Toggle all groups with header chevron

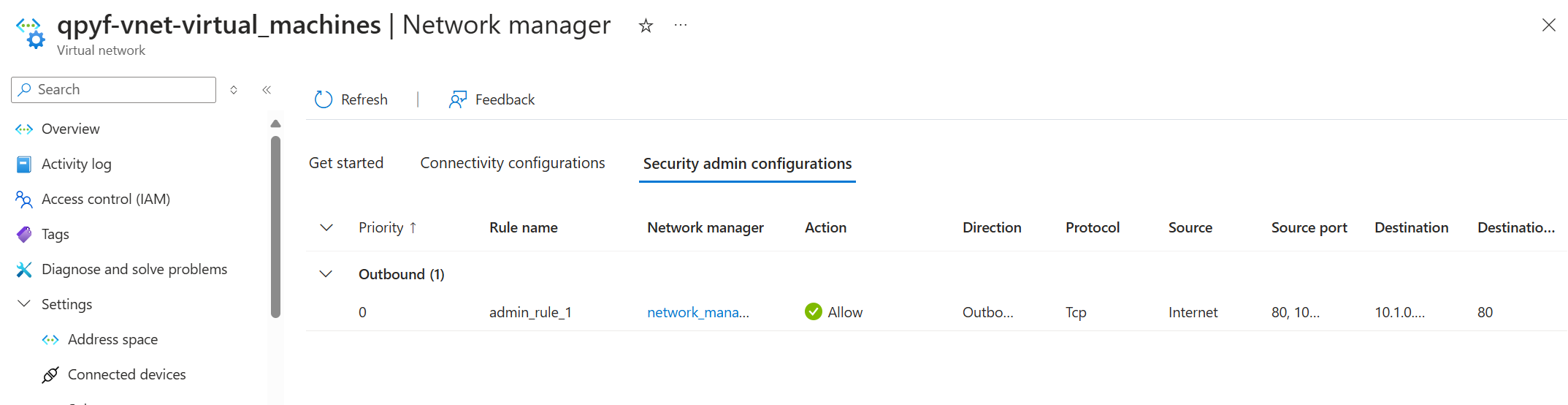[326, 227]
